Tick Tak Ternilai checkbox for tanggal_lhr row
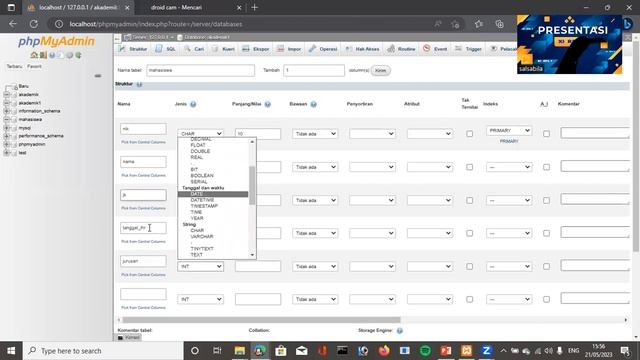The image size is (640, 360). click(469, 233)
